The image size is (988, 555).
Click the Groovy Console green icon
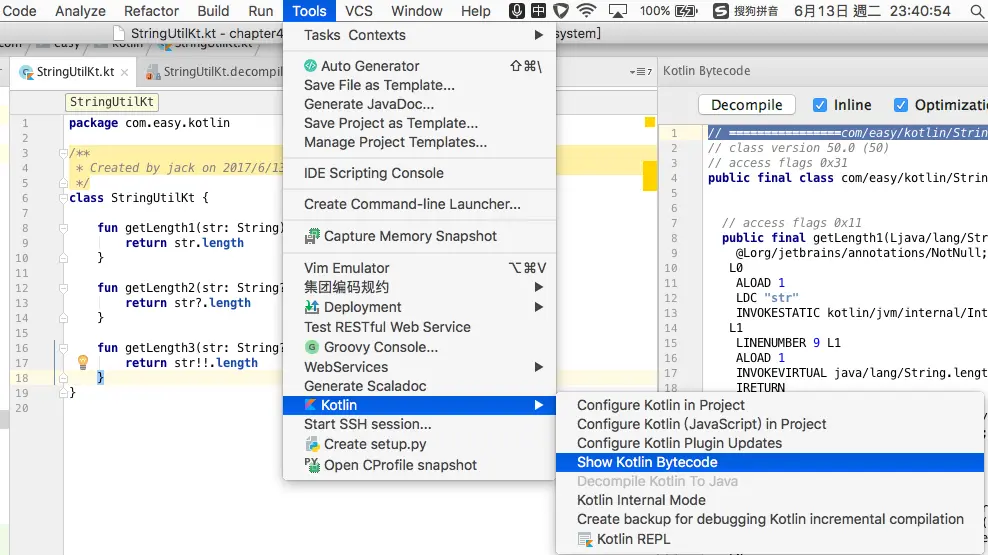311,347
